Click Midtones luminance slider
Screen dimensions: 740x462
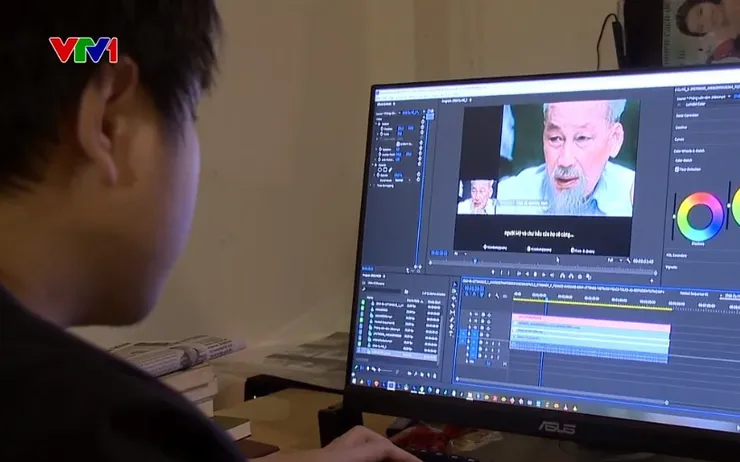tap(730, 206)
